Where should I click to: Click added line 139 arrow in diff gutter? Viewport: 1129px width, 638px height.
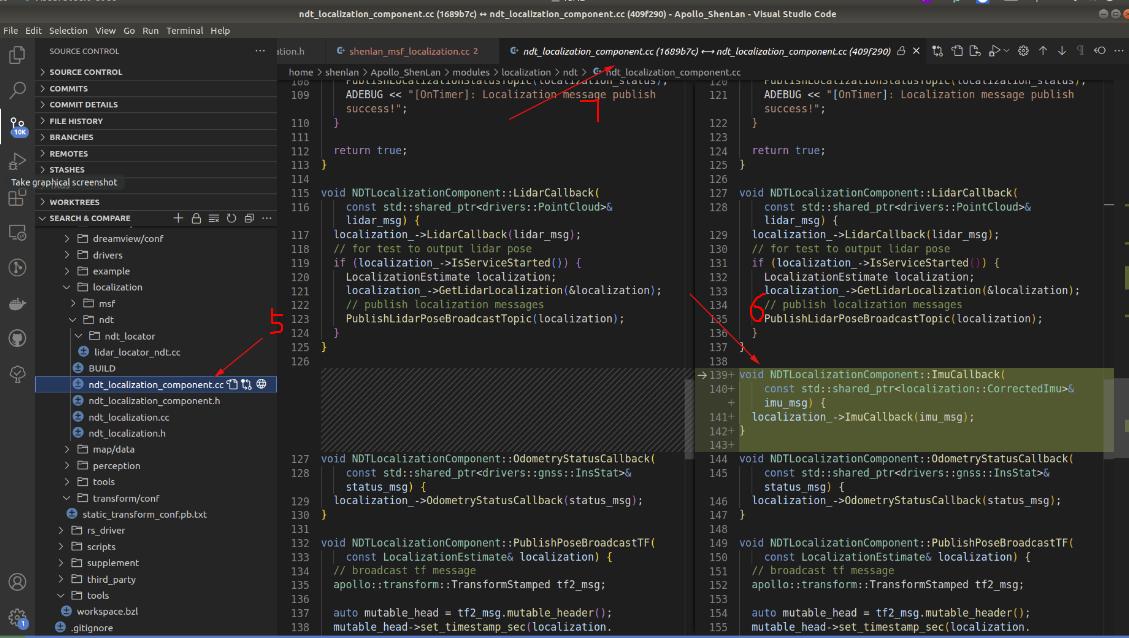point(702,375)
